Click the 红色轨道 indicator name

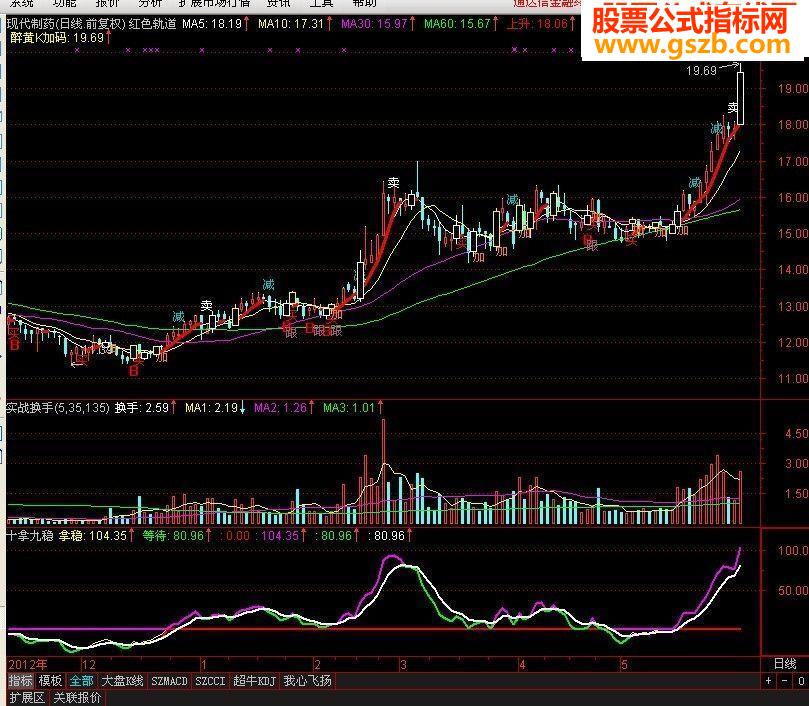coord(153,23)
